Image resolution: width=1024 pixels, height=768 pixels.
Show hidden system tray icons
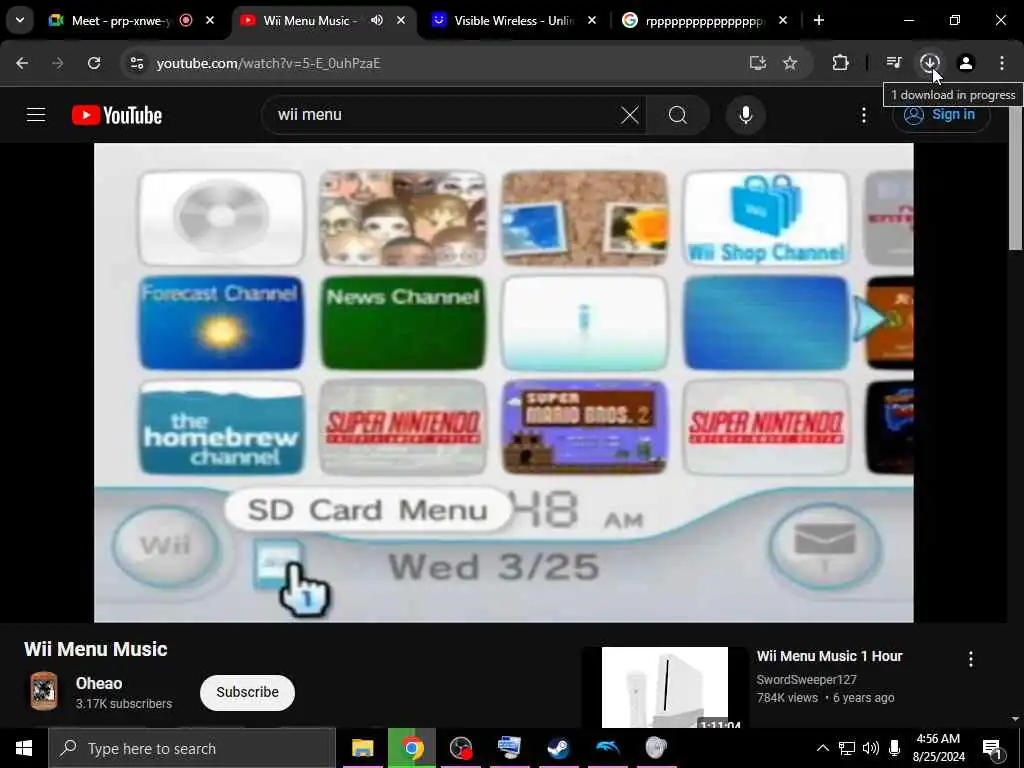pos(823,748)
